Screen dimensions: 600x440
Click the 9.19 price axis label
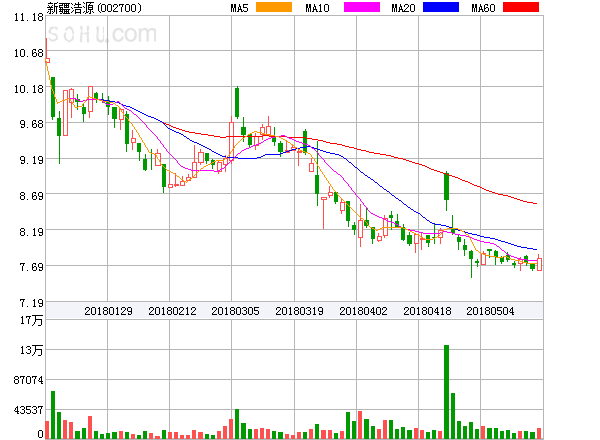tap(31, 160)
